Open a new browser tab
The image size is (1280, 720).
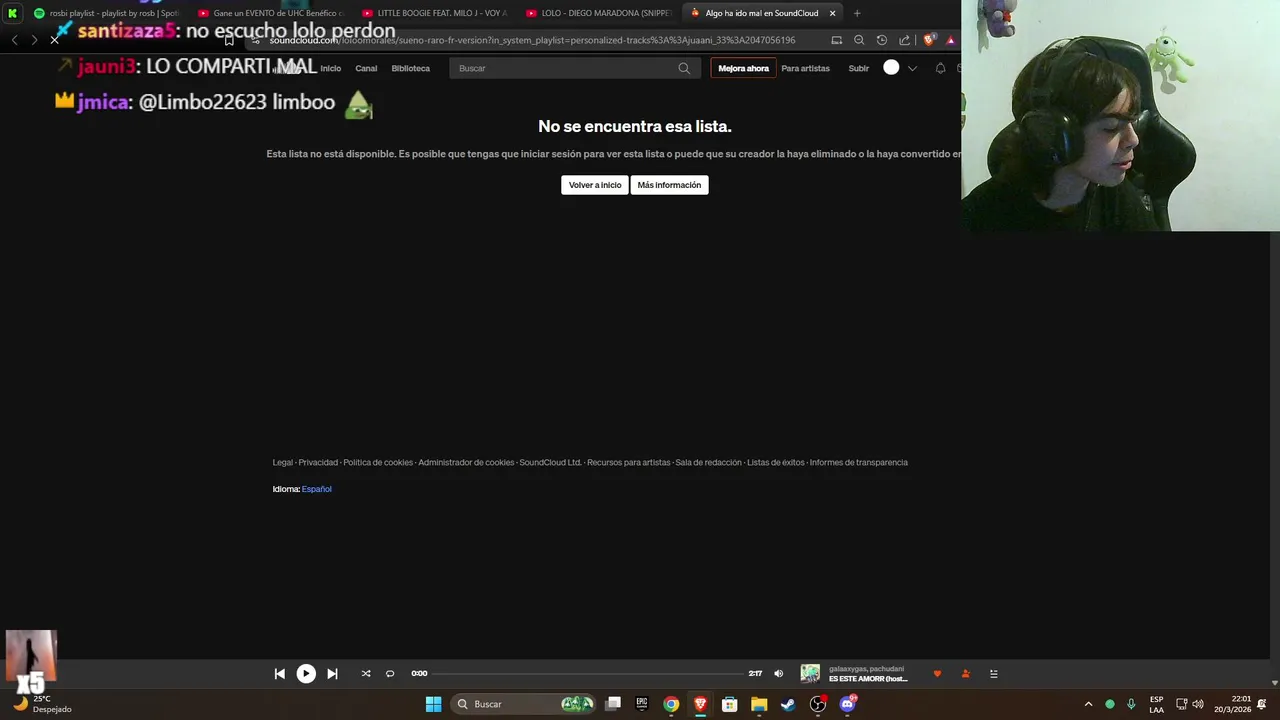pyautogui.click(x=857, y=13)
